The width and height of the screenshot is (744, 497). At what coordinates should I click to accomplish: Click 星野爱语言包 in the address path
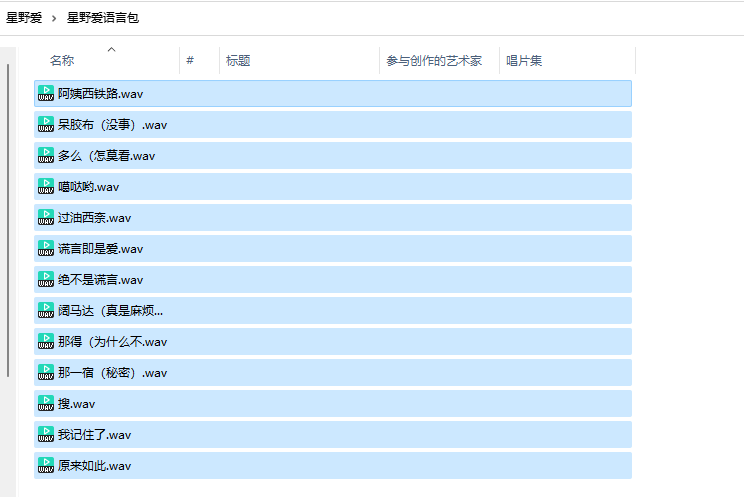click(103, 18)
